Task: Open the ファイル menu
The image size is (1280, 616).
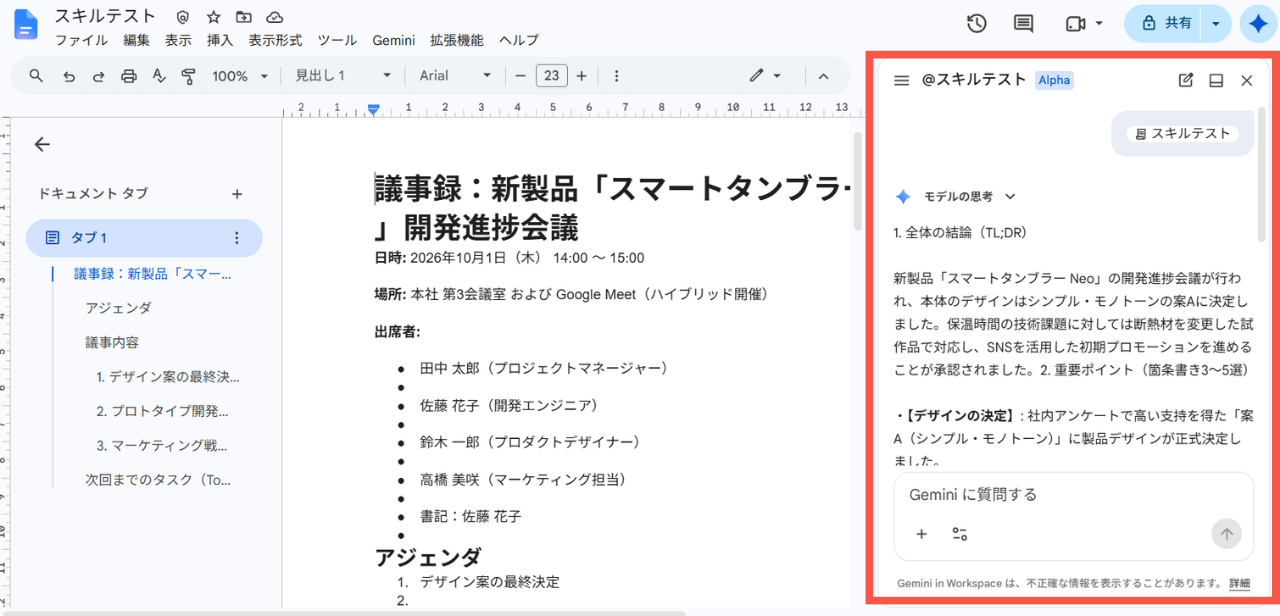Action: (x=82, y=40)
